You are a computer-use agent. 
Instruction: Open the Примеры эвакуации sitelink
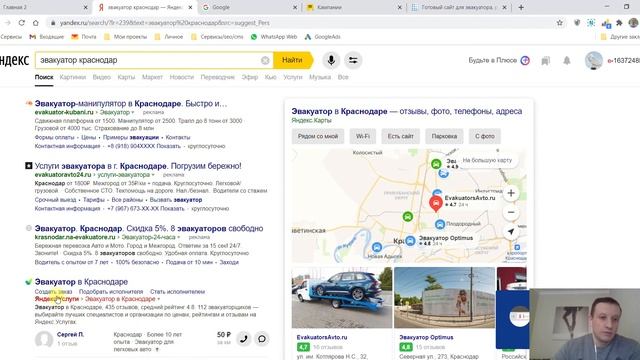(x=131, y=138)
